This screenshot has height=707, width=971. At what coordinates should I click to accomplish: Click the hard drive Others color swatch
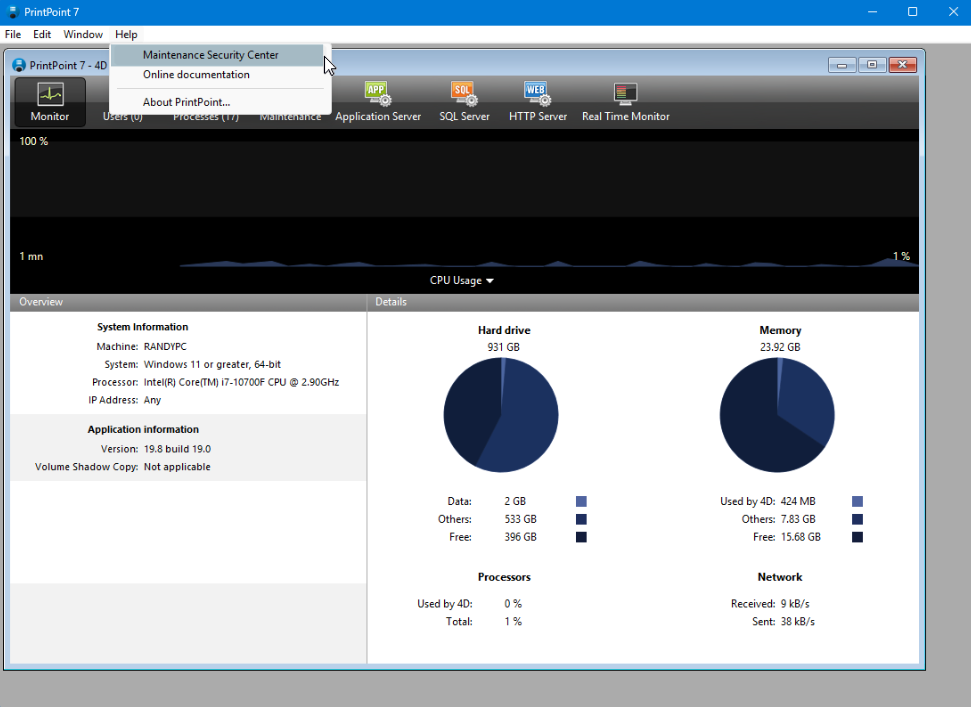point(581,519)
